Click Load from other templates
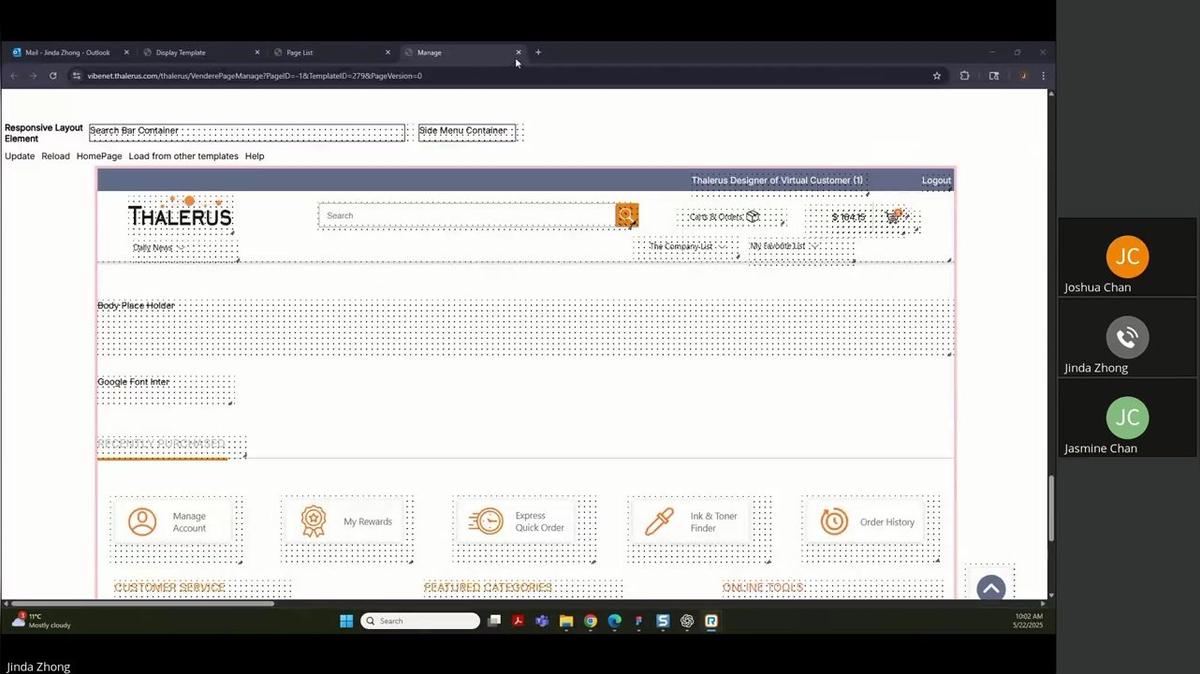1200x674 pixels. coord(184,156)
